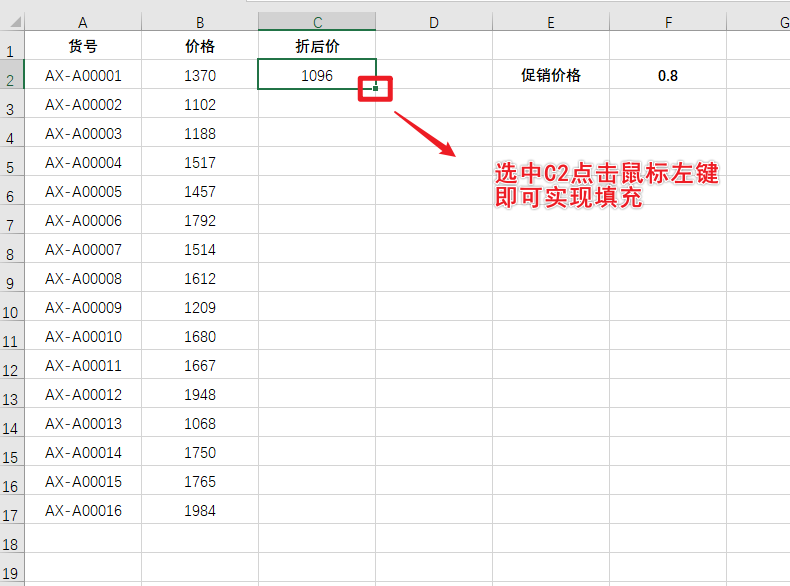
Task: Select cell AX-A00005
Action: (83, 191)
